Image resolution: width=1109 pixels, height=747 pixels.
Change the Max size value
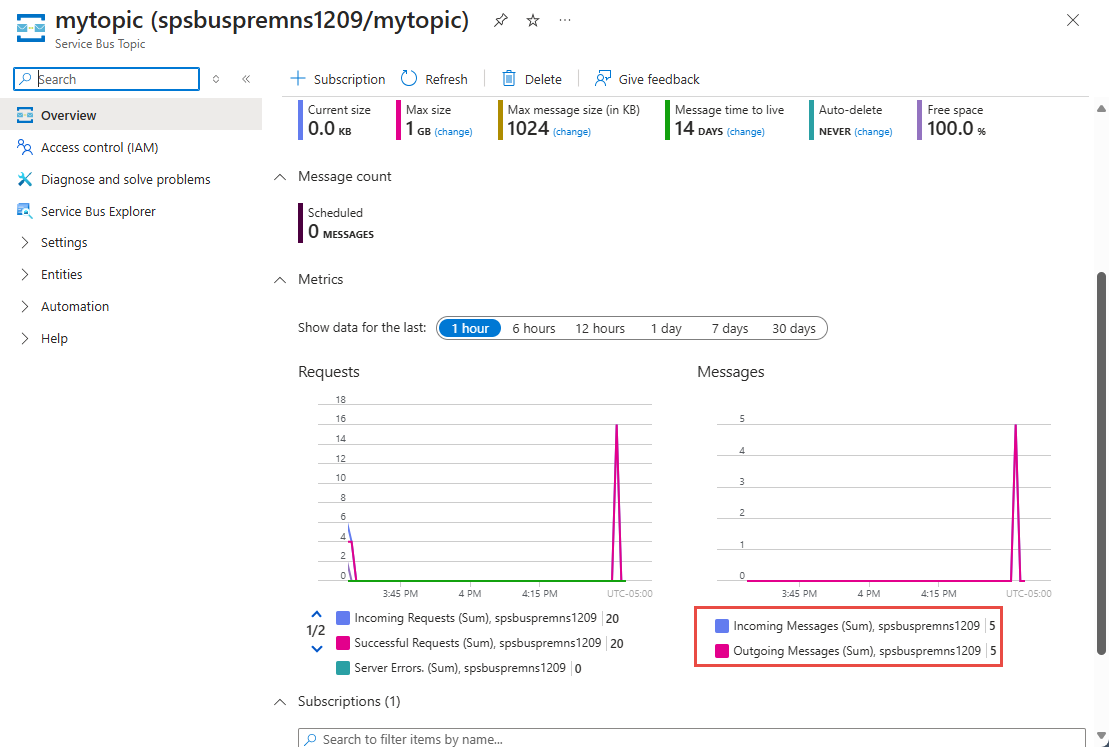click(x=453, y=132)
